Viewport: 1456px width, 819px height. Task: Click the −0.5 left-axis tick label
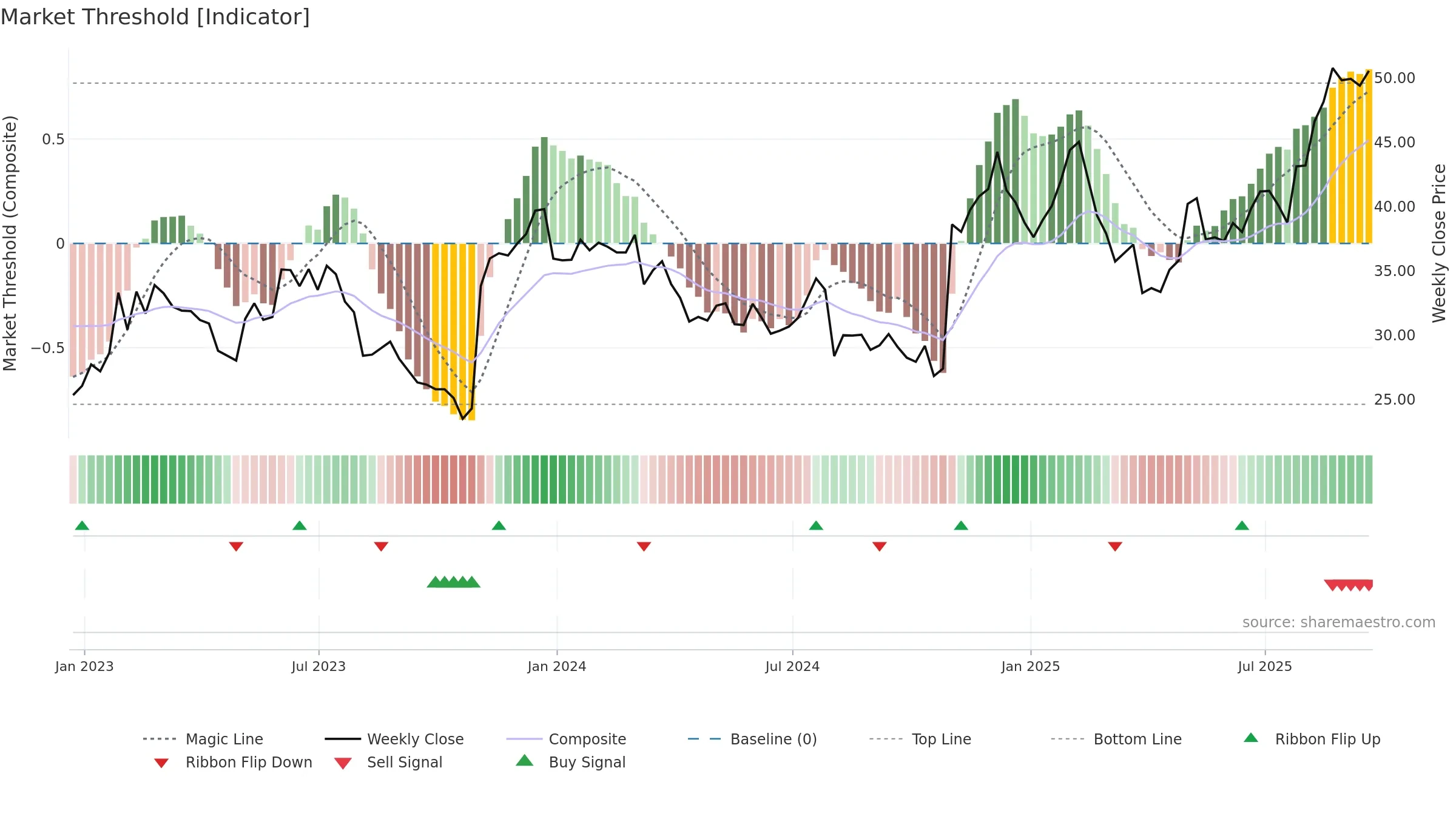tap(48, 348)
